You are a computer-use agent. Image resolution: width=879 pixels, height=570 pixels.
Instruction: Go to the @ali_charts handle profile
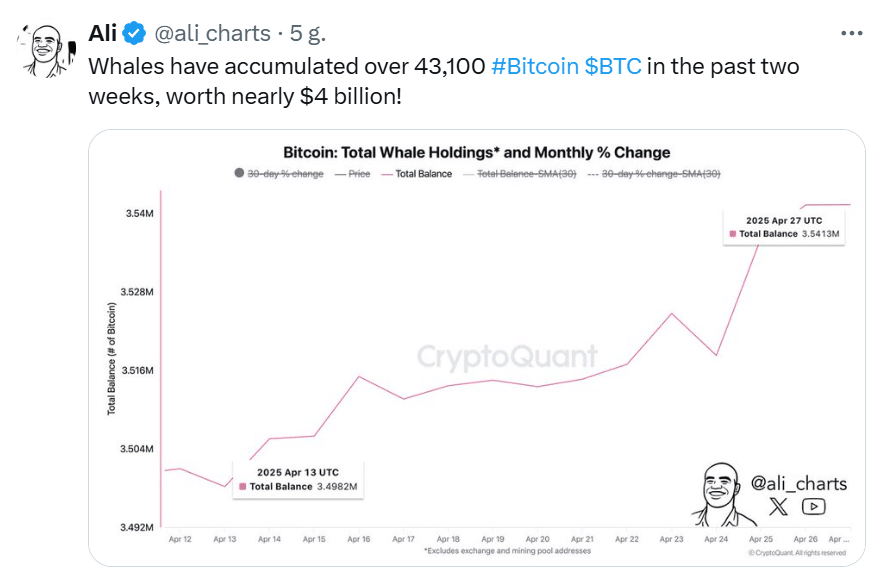(211, 33)
